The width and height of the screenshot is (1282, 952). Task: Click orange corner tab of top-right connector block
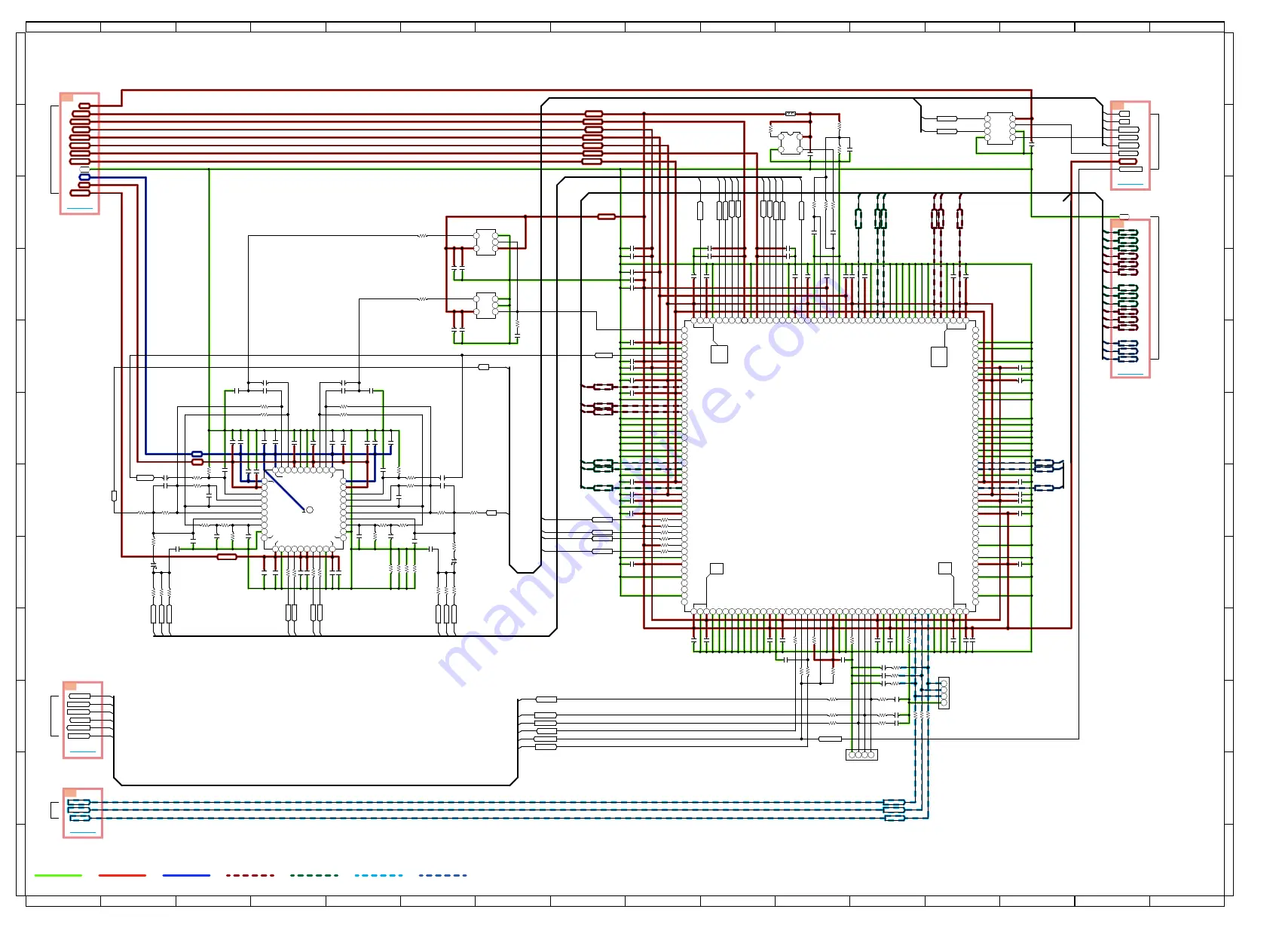pyautogui.click(x=1117, y=106)
